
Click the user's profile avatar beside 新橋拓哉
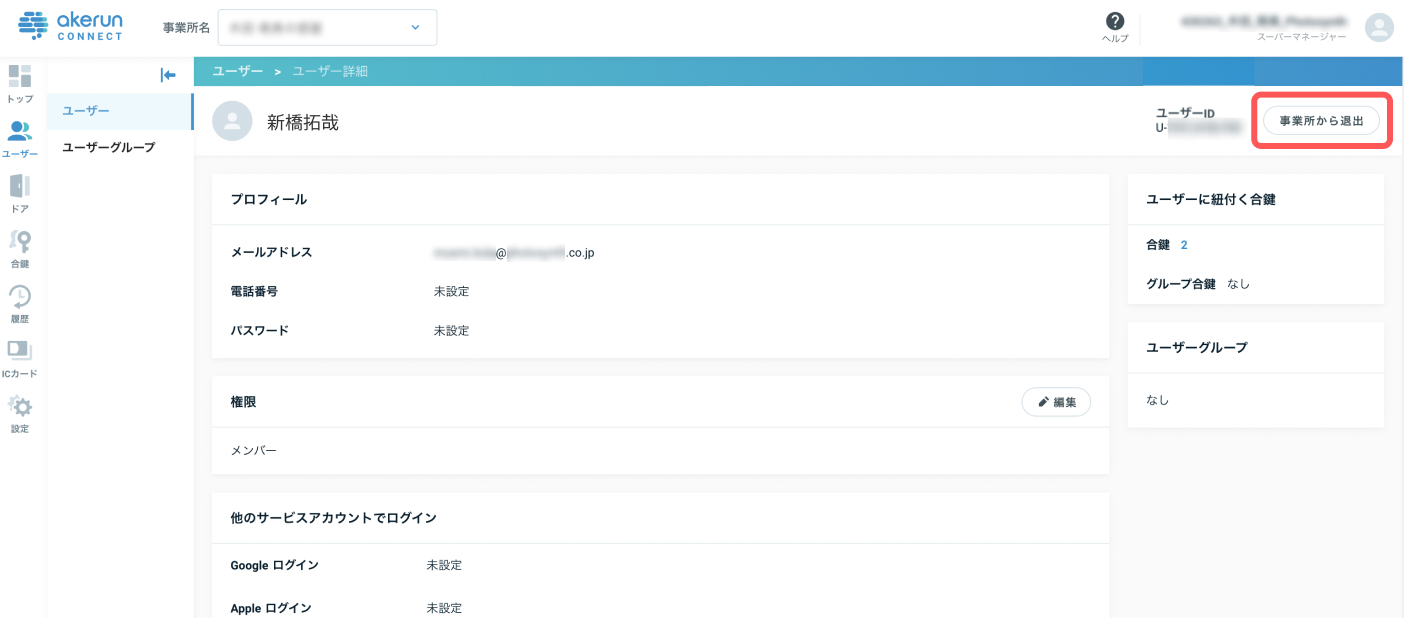pyautogui.click(x=232, y=122)
